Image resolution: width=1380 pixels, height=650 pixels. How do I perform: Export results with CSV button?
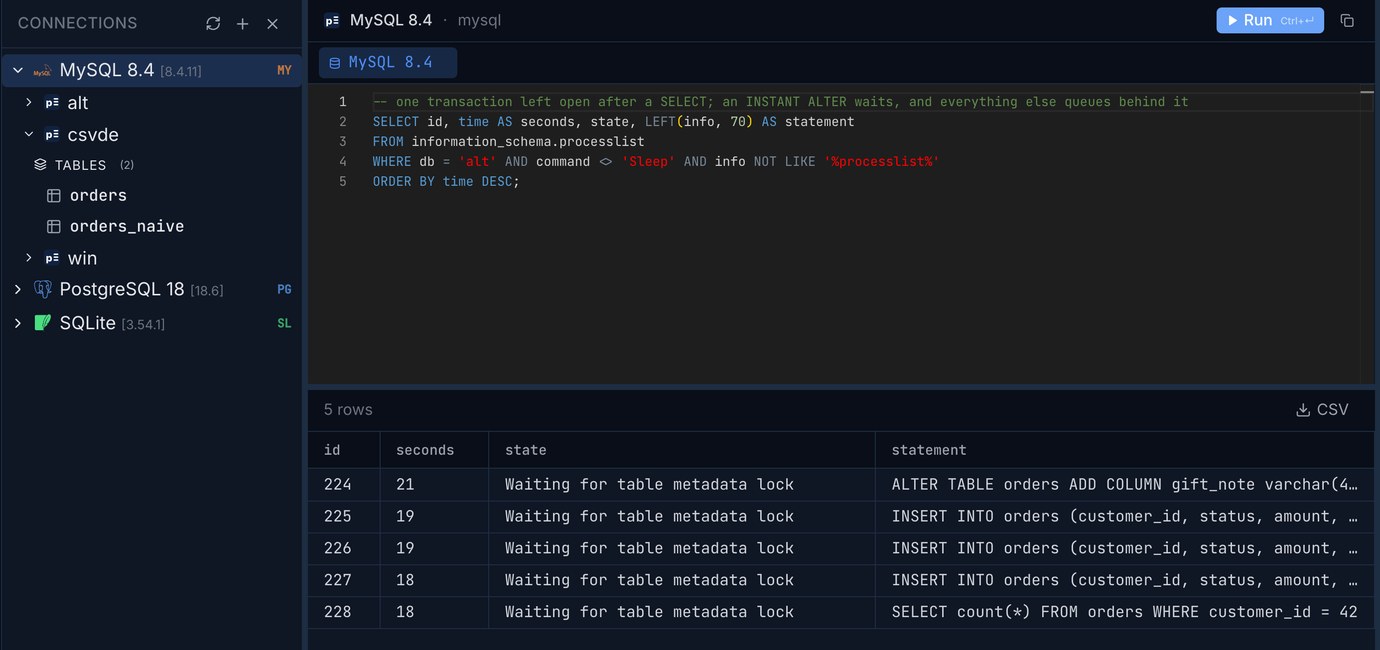(x=1322, y=409)
